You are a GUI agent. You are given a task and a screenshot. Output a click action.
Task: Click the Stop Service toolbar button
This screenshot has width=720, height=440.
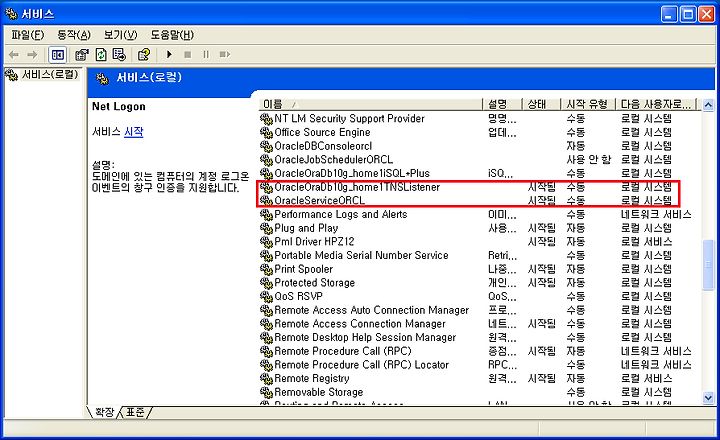pyautogui.click(x=187, y=55)
